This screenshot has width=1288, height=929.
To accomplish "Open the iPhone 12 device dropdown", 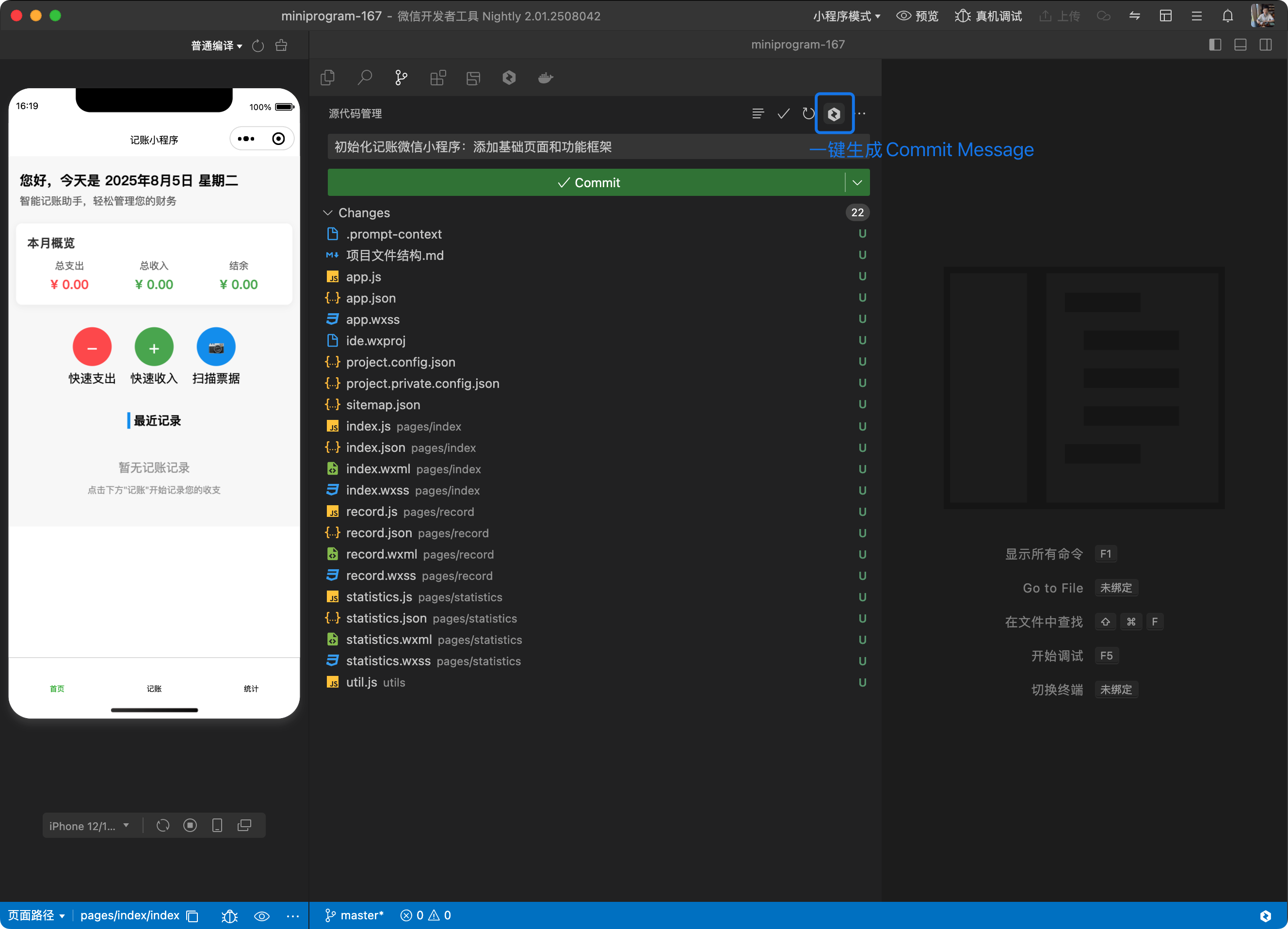I will coord(89,826).
